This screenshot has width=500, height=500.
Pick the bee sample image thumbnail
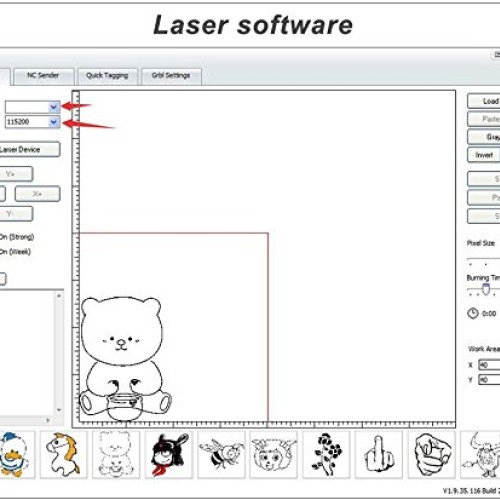click(221, 454)
